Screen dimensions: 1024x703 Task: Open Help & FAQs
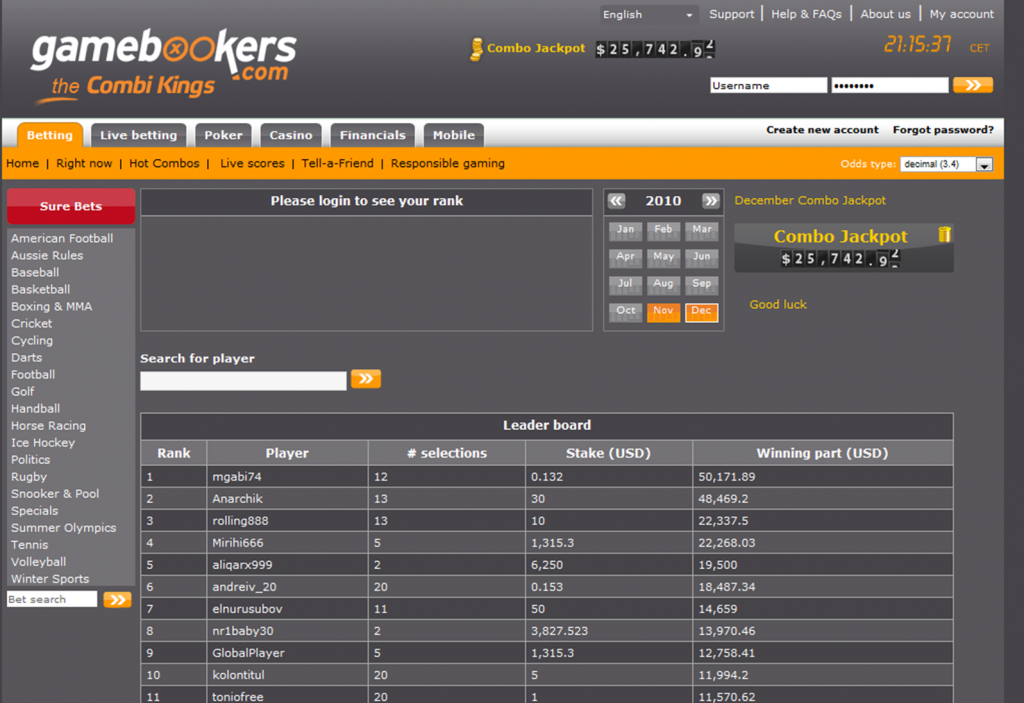(807, 14)
